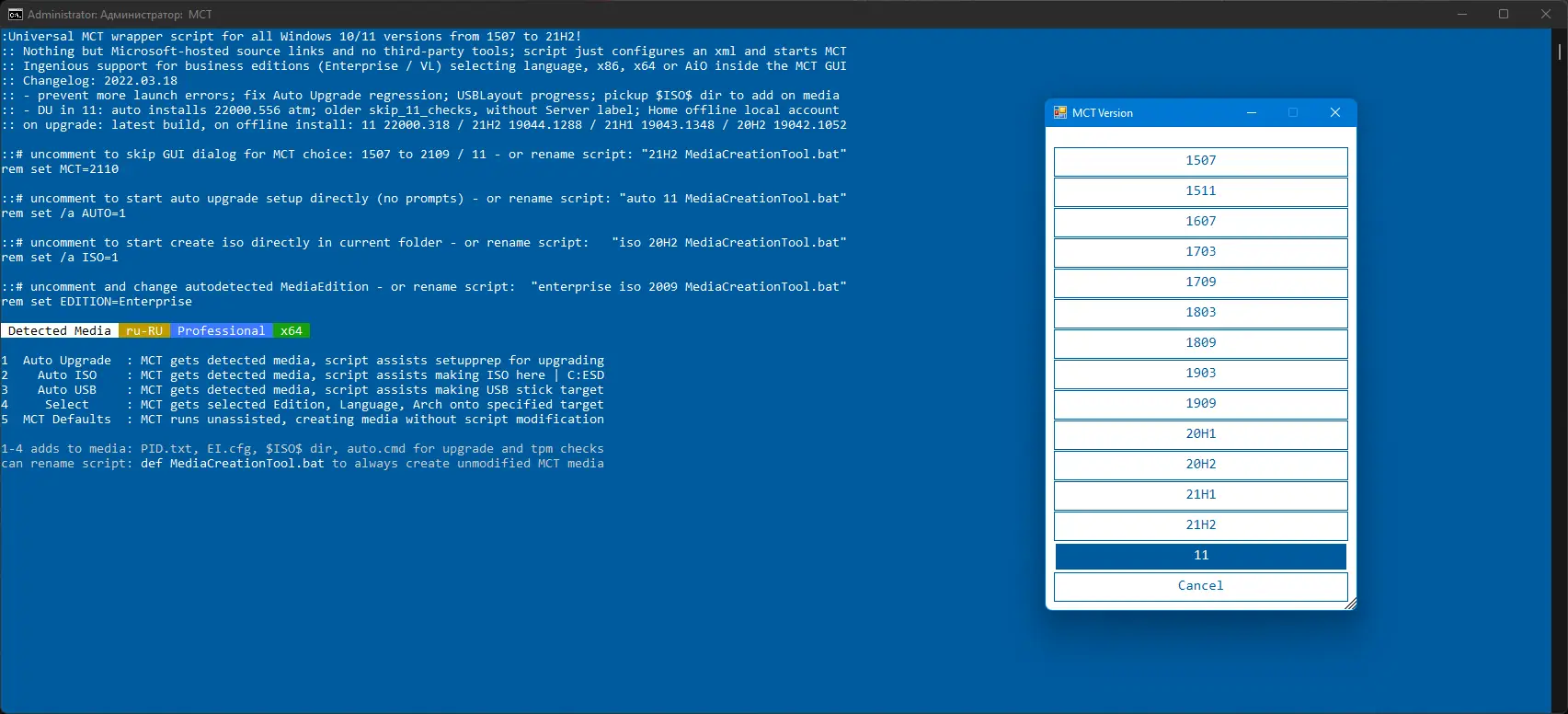This screenshot has height=714, width=1568.
Task: Click the console vertical scrollbar thumb
Action: [x=1560, y=51]
